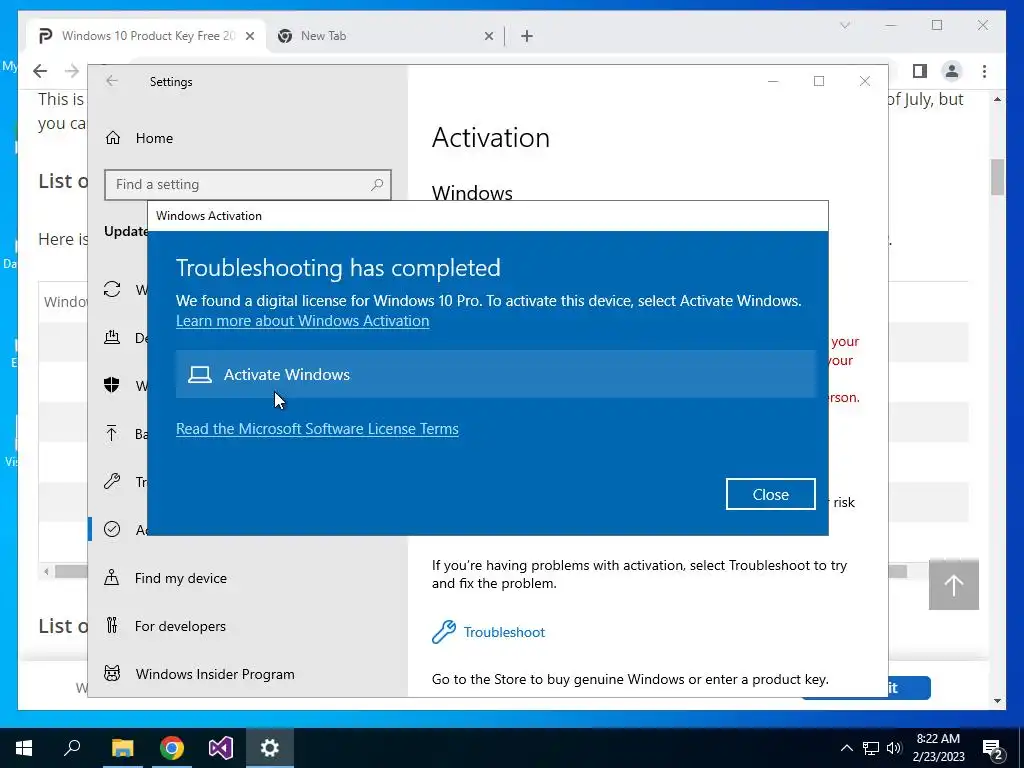
Task: Open Chrome three-dot menu
Action: click(x=984, y=71)
